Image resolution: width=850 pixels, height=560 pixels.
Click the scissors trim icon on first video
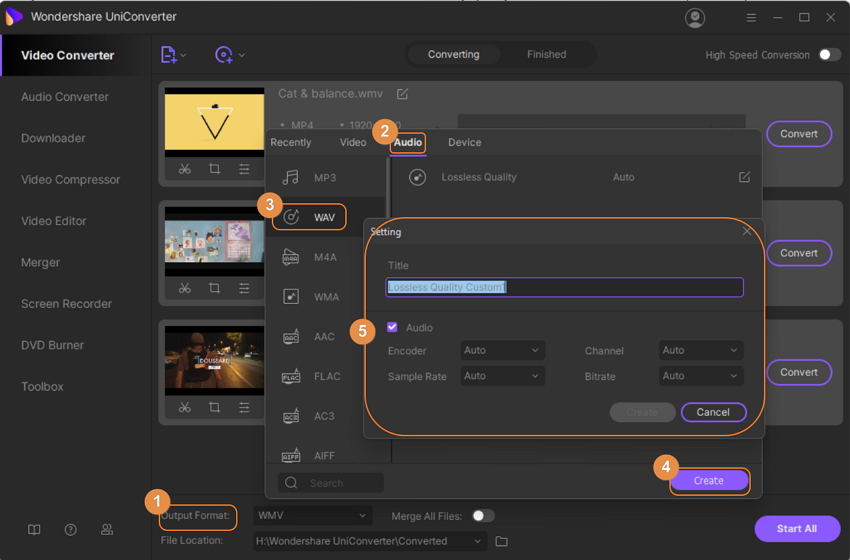tap(185, 169)
